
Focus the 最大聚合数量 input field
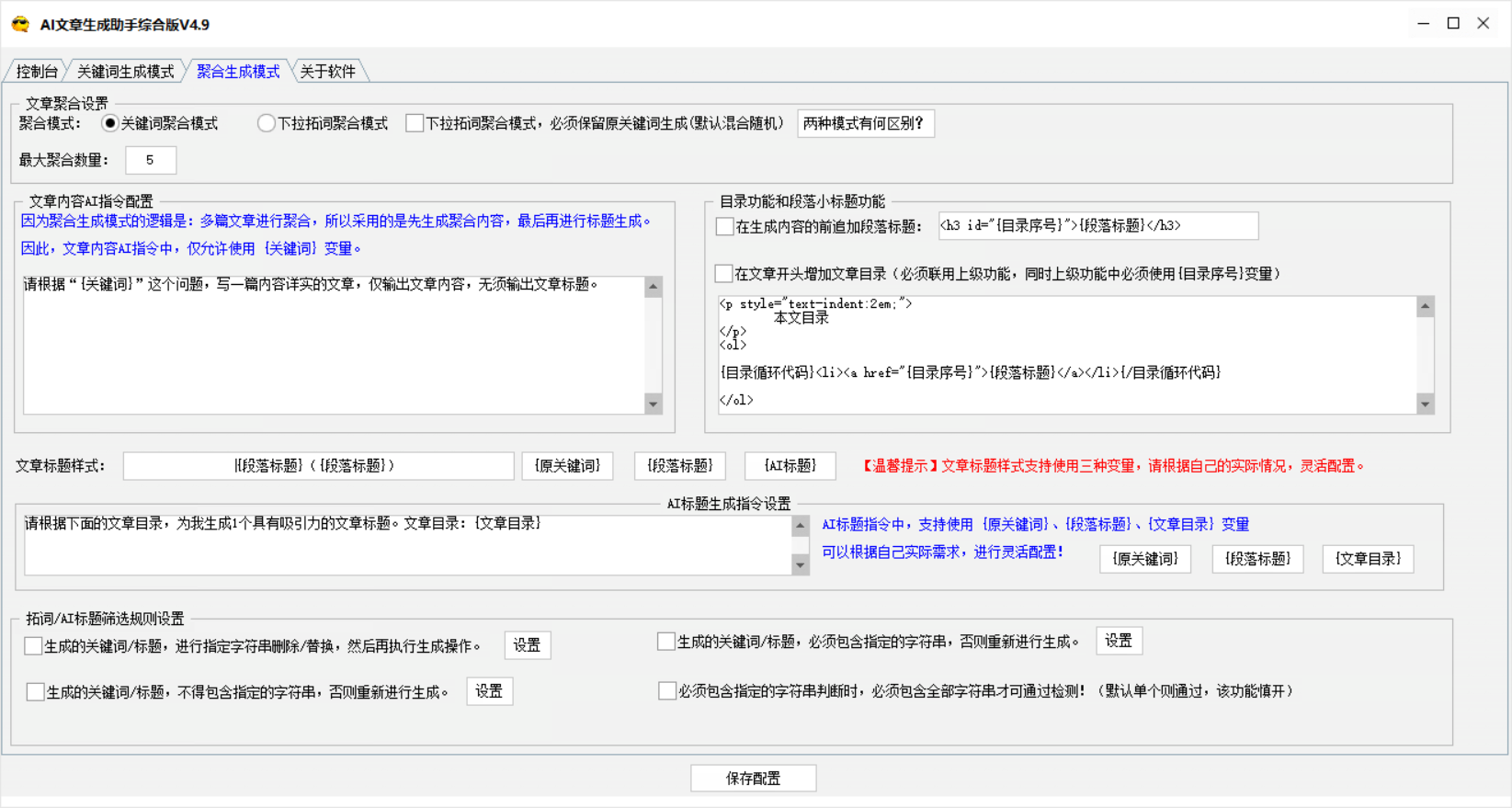(151, 160)
